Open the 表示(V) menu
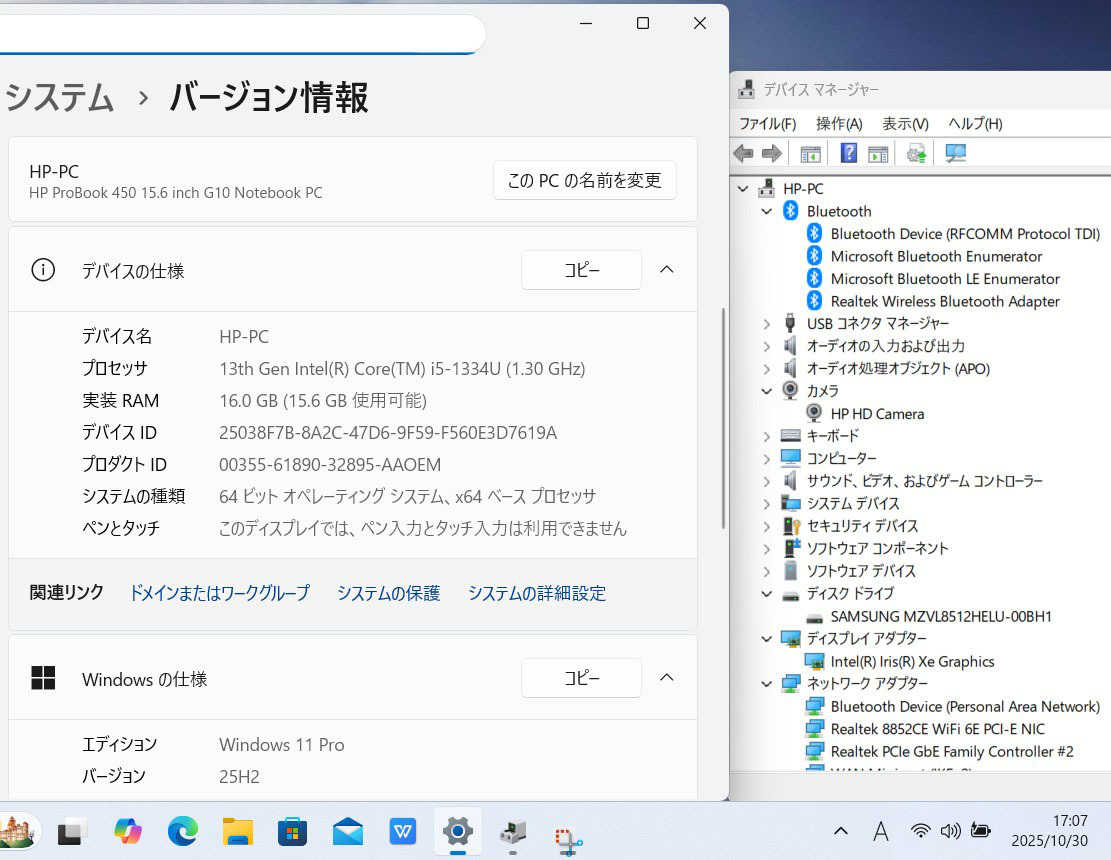 (905, 123)
